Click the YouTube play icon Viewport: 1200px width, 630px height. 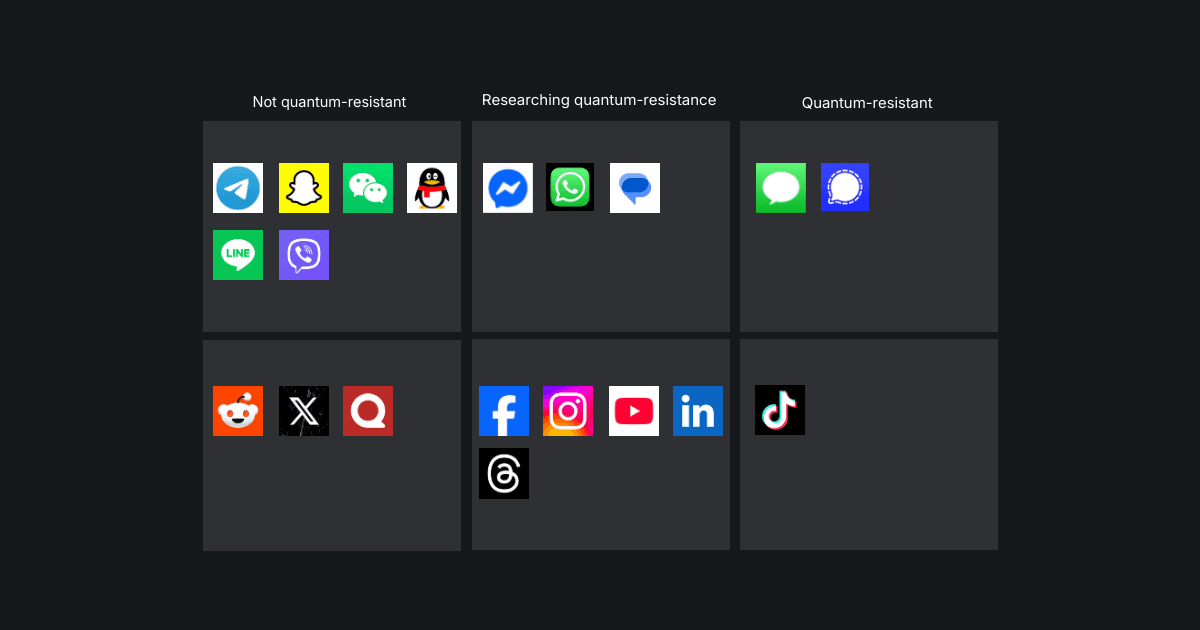tap(633, 410)
